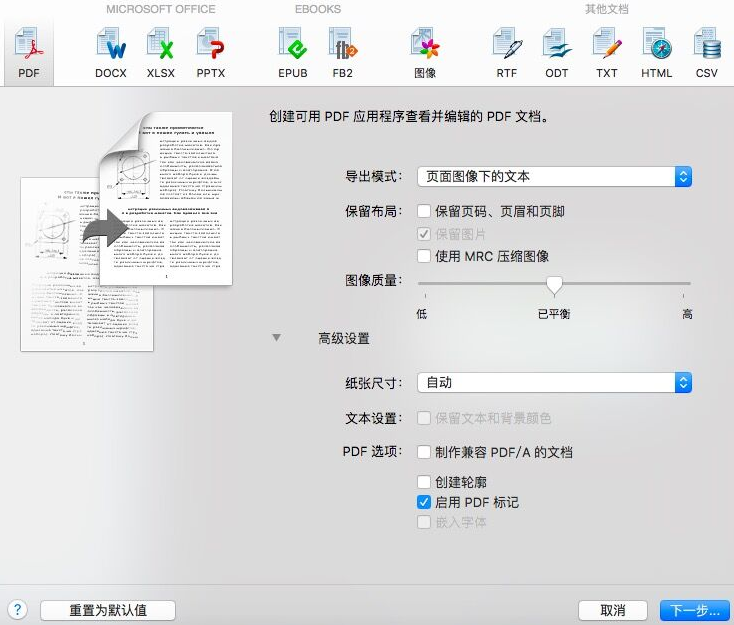Click the document preview thumbnail
Viewport: 734px width, 625px height.
126,231
